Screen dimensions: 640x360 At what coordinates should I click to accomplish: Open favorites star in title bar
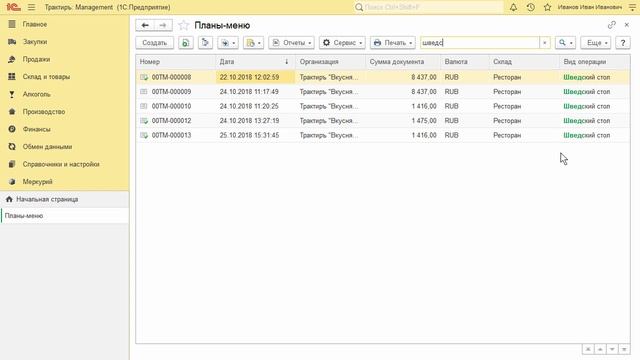[547, 7]
